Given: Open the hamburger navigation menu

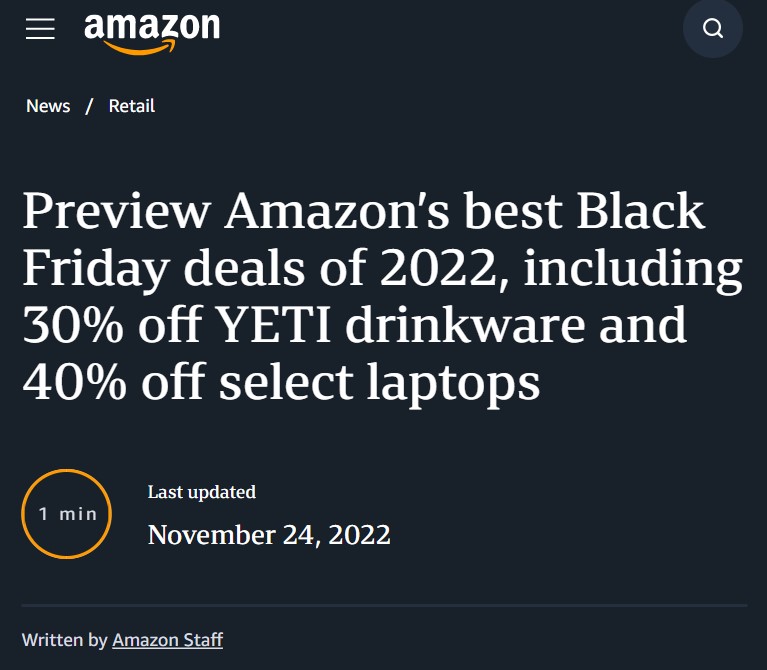Looking at the screenshot, I should [40, 28].
